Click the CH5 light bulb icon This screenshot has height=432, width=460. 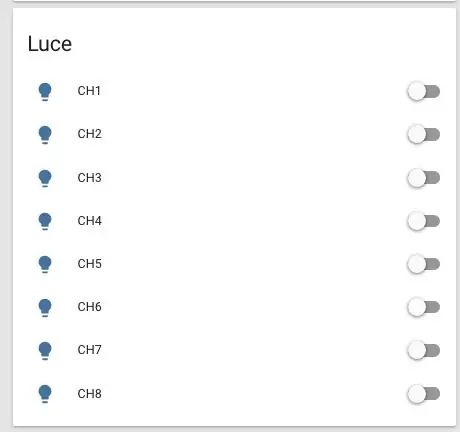(x=45, y=264)
